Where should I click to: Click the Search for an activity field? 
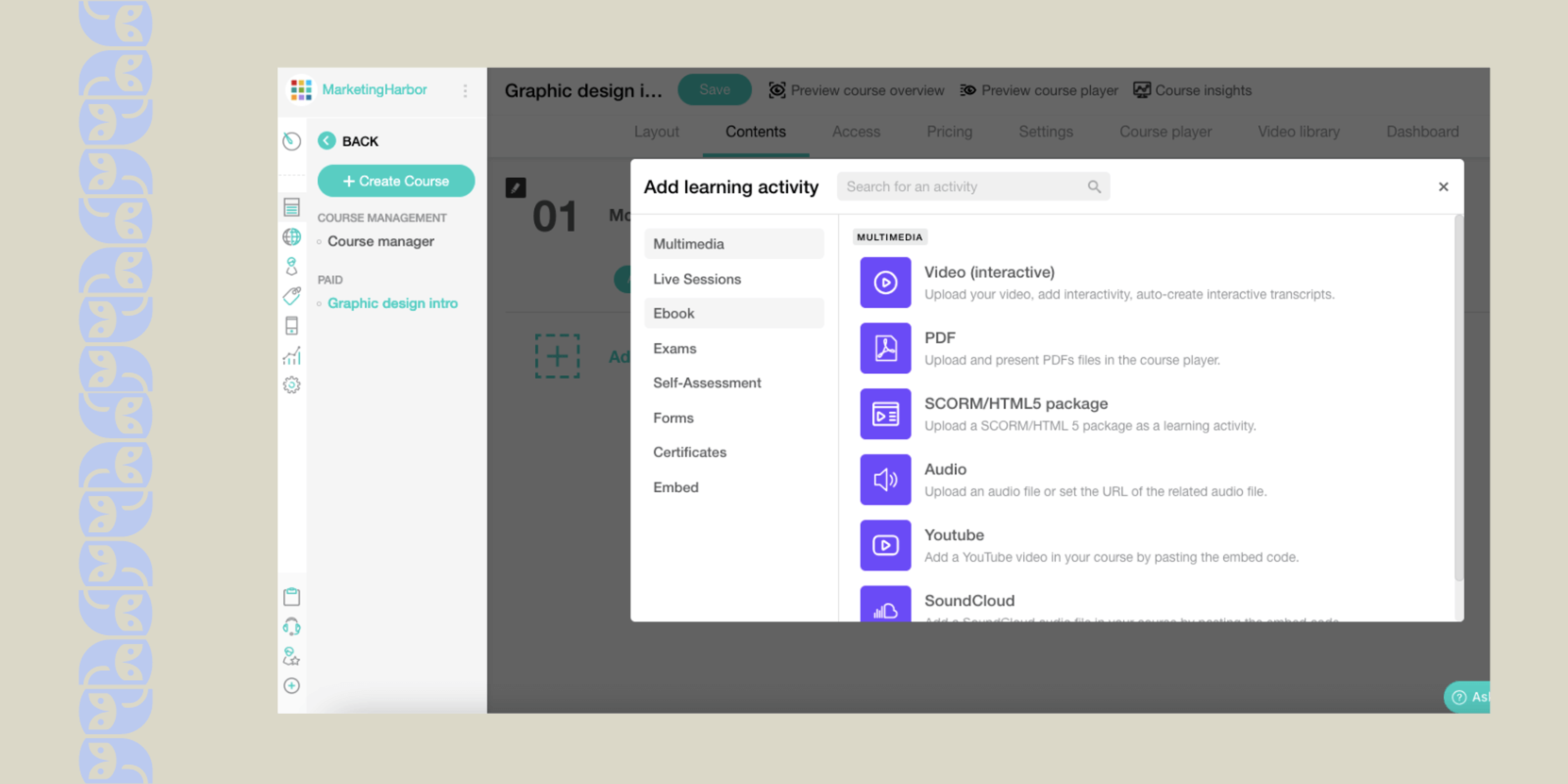coord(973,187)
